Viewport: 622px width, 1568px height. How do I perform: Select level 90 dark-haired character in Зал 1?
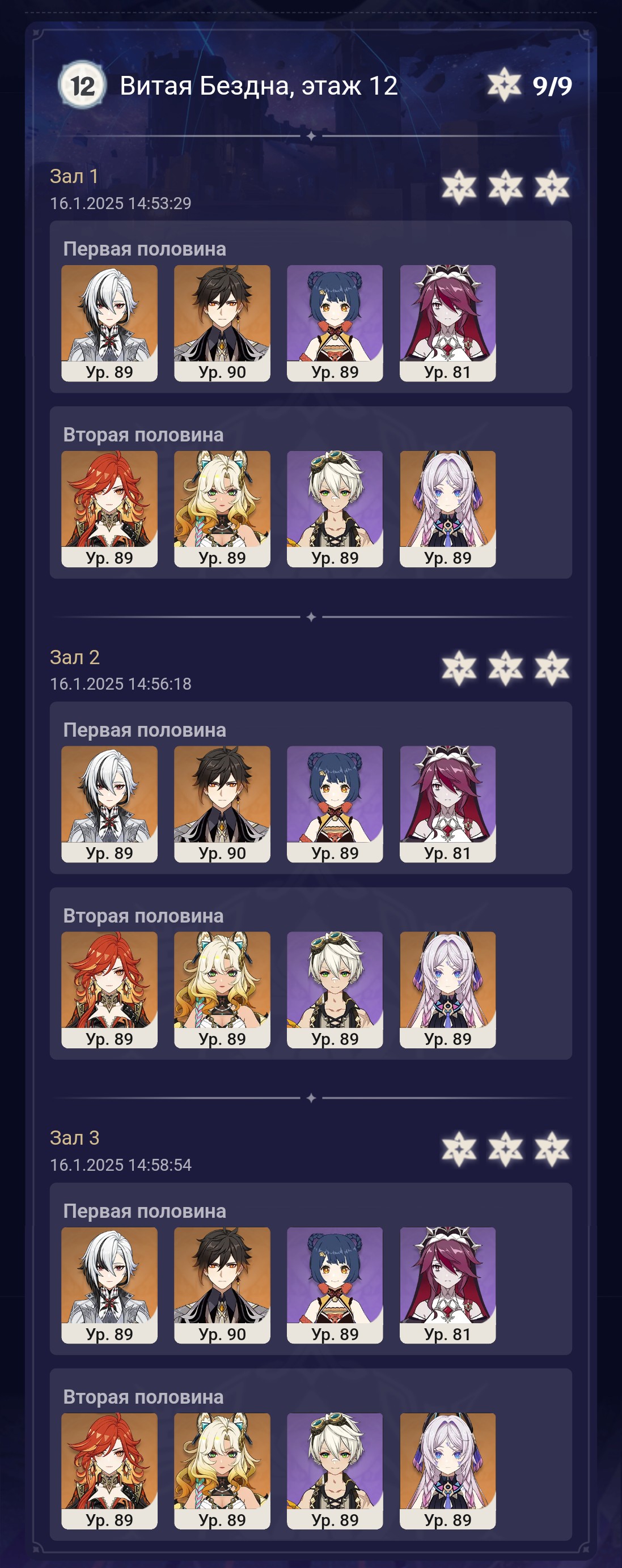222,323
